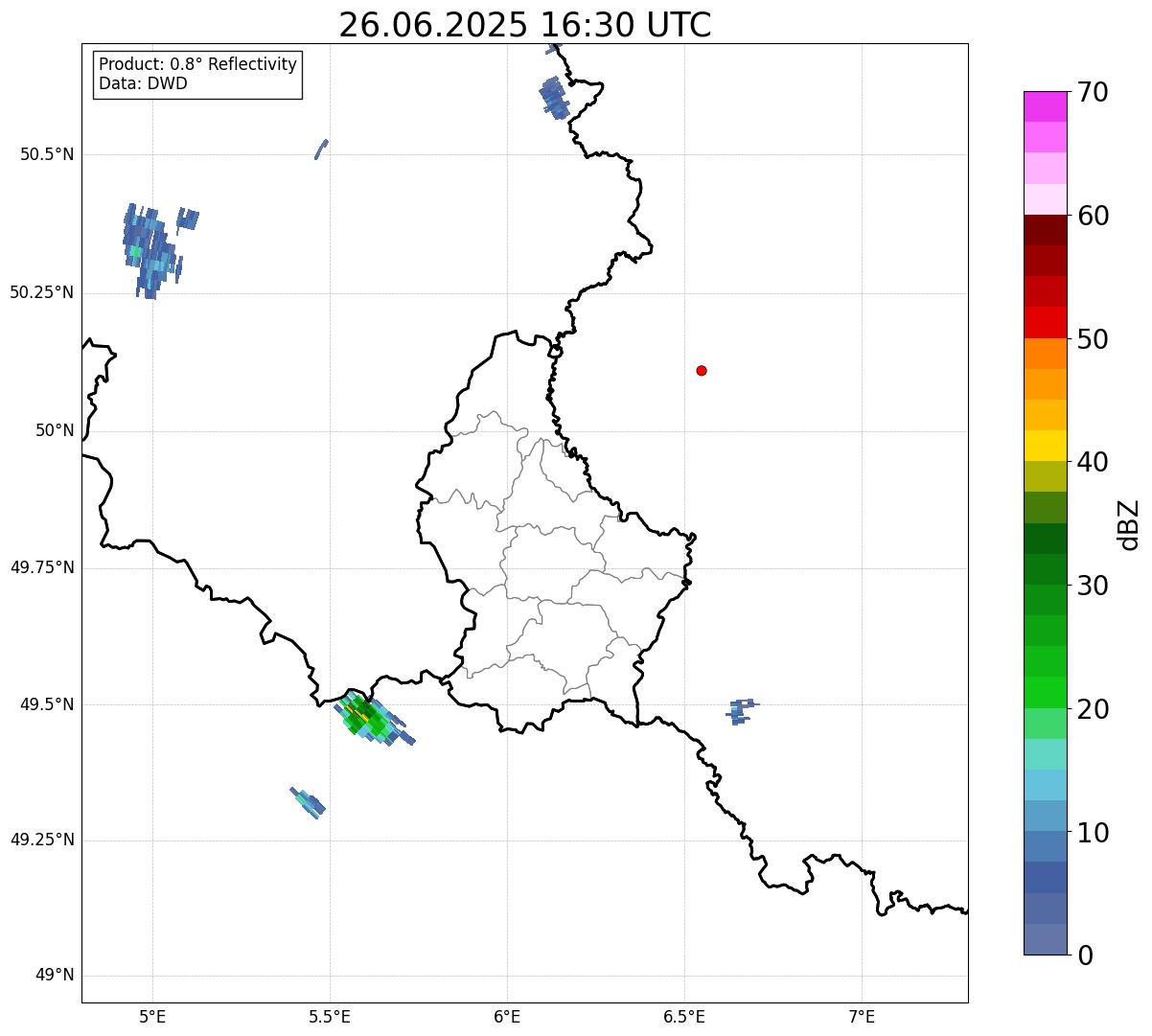1152x1036 pixels.
Task: Click the 5°E longitude label
Action: click(x=152, y=1016)
